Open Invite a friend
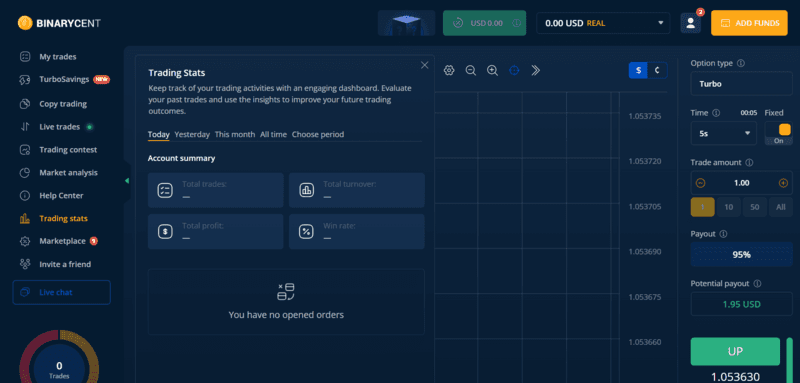Image resolution: width=800 pixels, height=383 pixels. [65, 264]
